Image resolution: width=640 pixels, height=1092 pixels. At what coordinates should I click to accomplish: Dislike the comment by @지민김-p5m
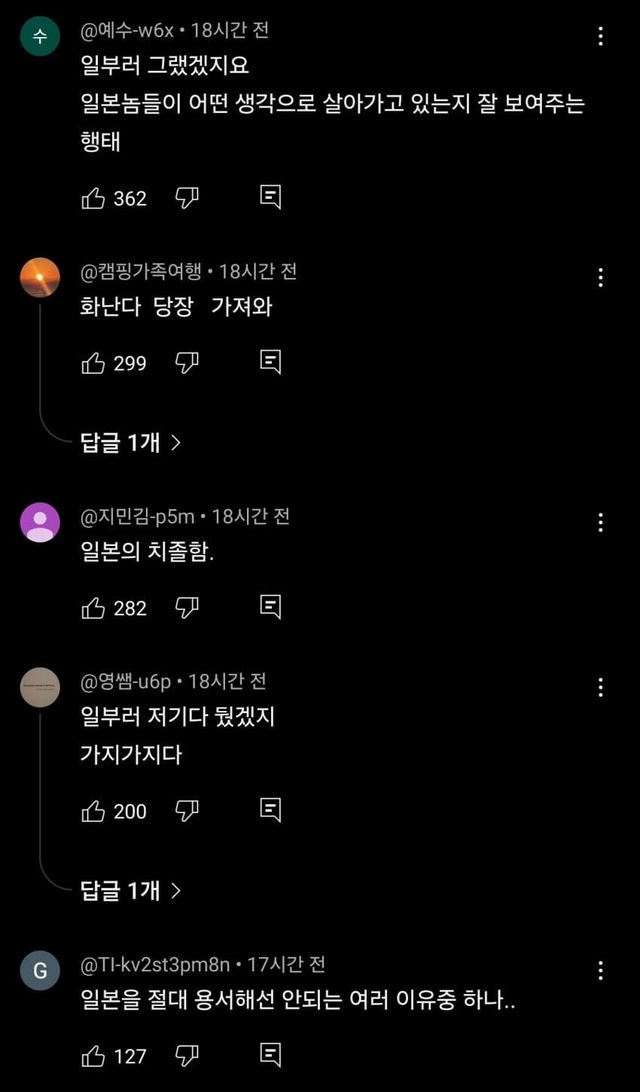[187, 607]
